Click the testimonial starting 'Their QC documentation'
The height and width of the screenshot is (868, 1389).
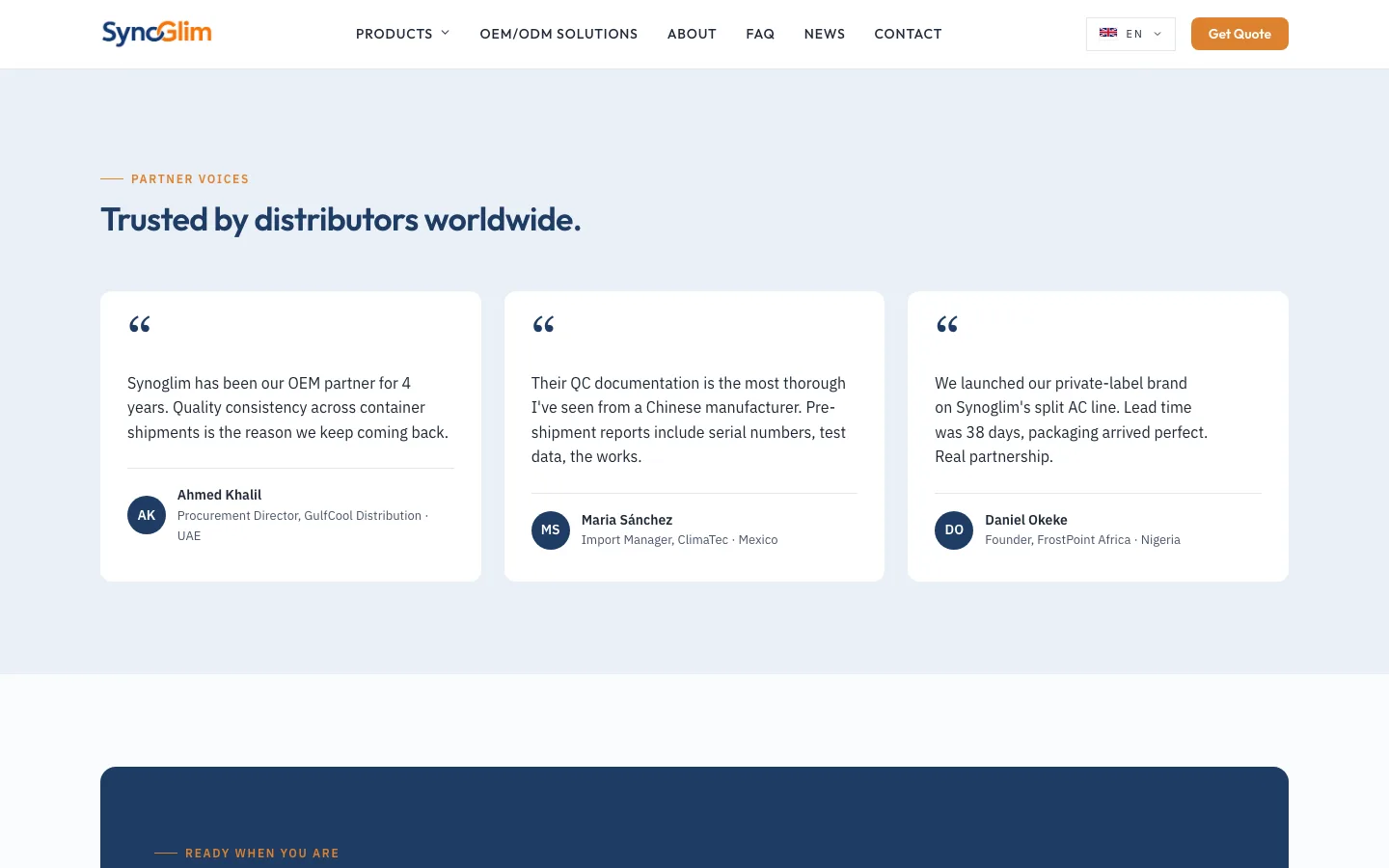689,420
